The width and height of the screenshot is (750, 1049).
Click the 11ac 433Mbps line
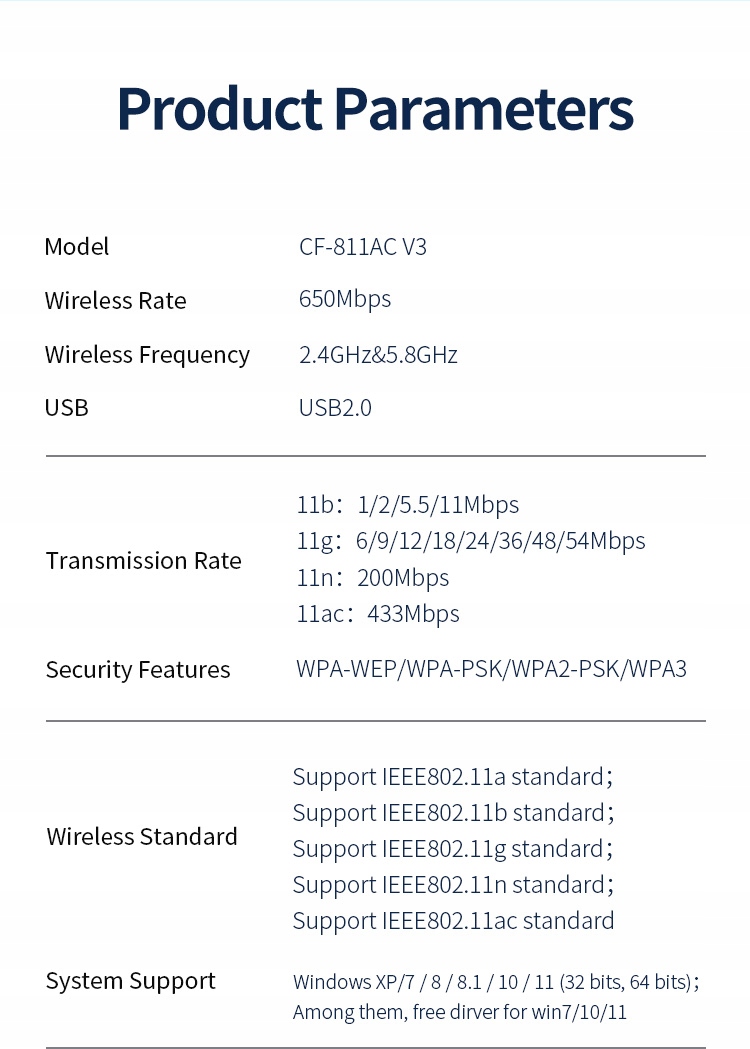(x=378, y=614)
